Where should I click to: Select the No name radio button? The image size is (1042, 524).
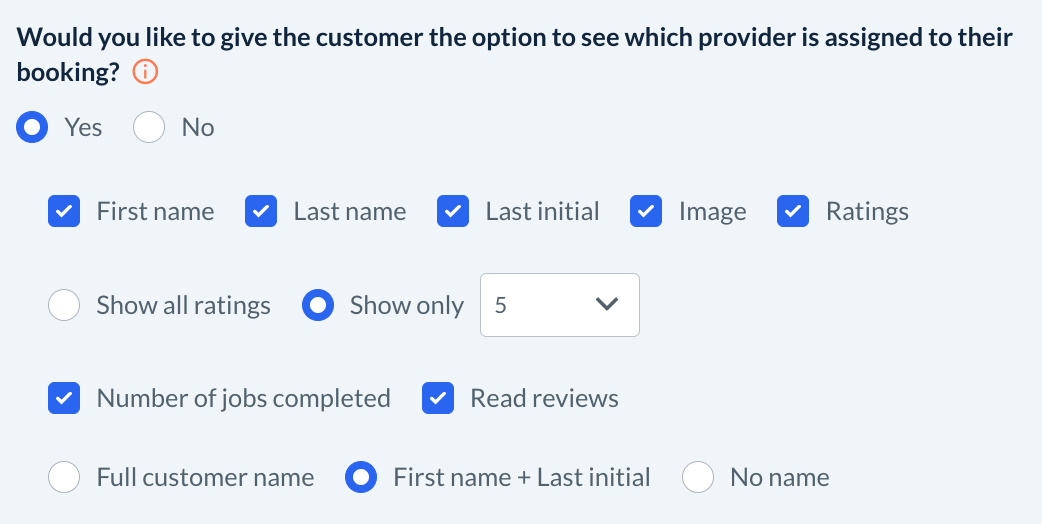698,478
